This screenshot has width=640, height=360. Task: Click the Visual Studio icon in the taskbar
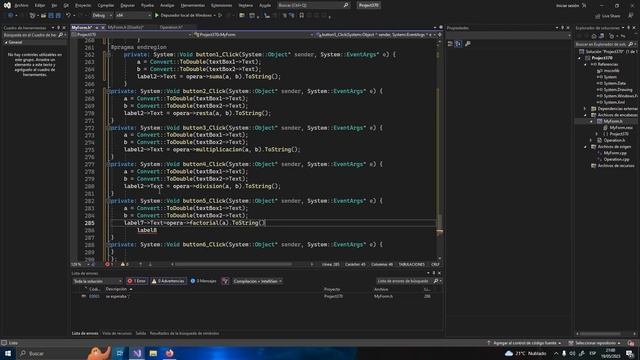click(x=137, y=353)
